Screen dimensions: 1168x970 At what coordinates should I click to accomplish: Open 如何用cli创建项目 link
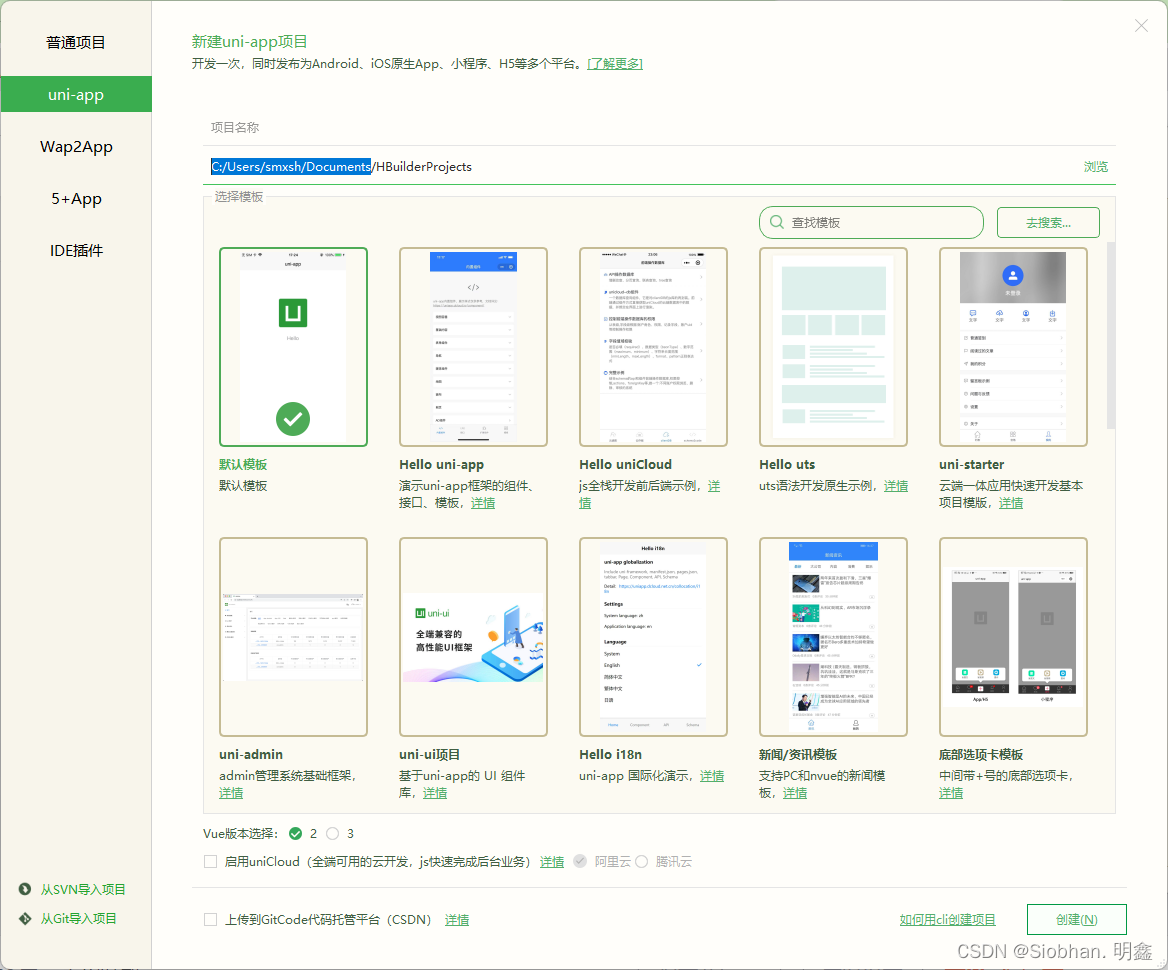tap(948, 920)
